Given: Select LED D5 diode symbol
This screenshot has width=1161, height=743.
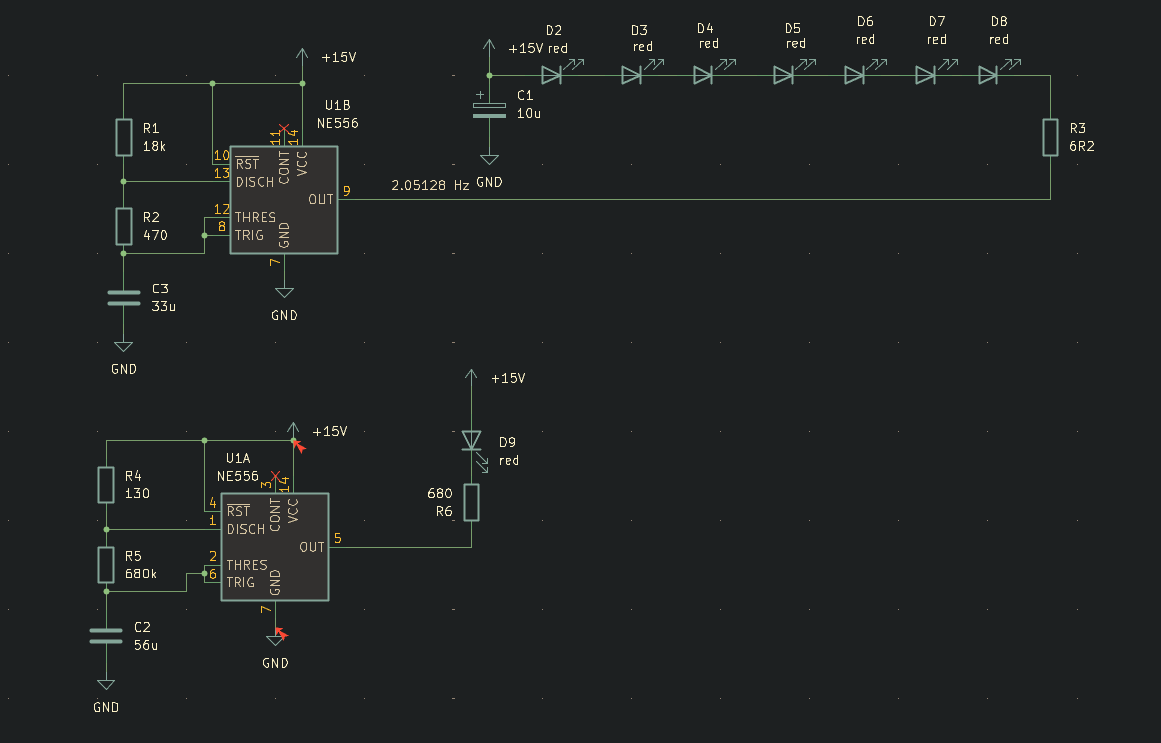Looking at the screenshot, I should [783, 75].
